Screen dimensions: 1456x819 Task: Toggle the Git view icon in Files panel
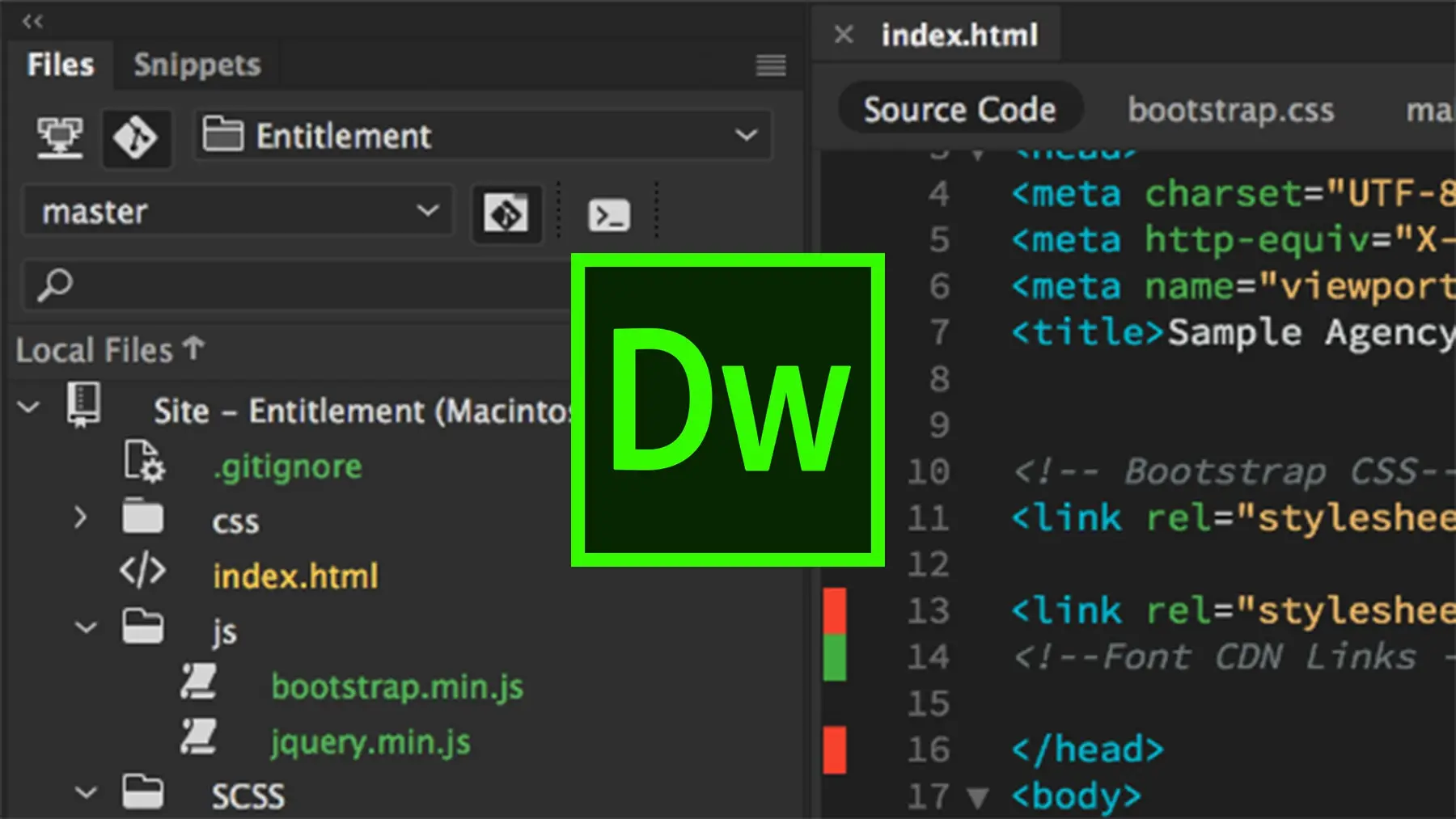point(136,137)
